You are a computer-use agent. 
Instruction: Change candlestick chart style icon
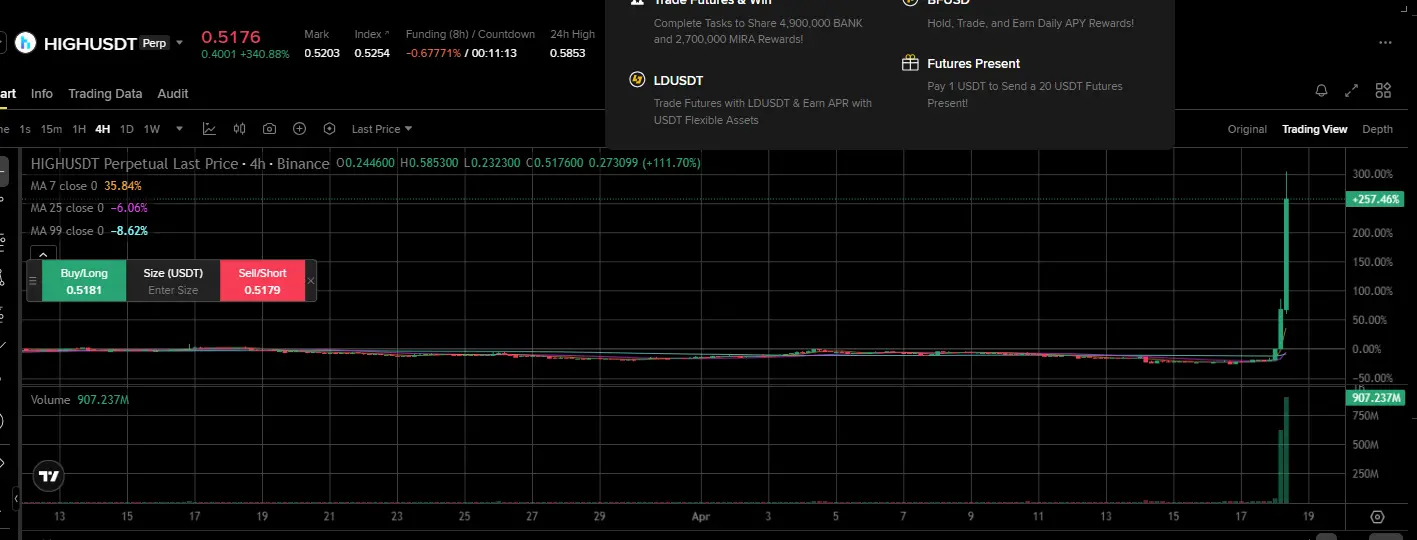239,129
